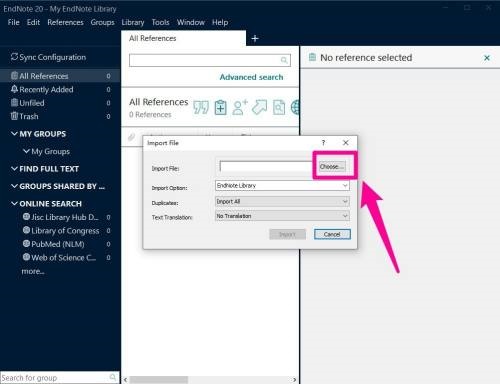The image size is (500, 384).
Task: Click the share library person icon
Action: [x=240, y=107]
